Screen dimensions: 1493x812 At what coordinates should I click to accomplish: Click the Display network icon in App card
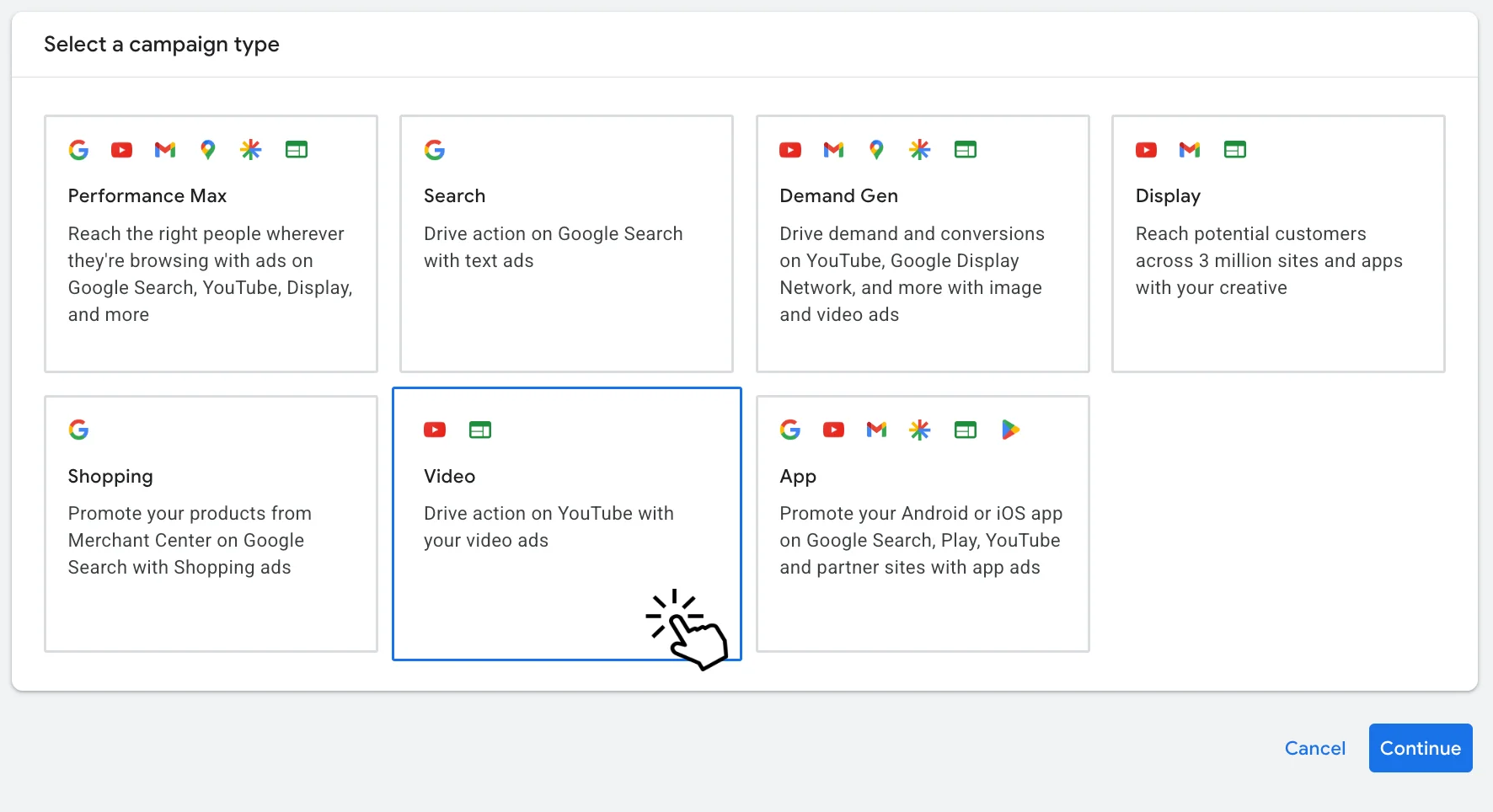(966, 430)
